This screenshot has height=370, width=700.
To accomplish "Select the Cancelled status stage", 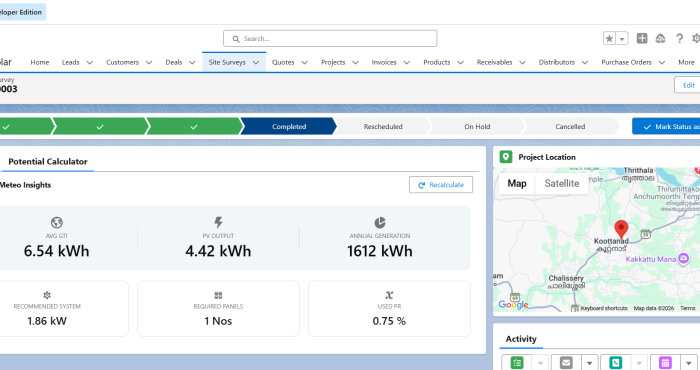I will [x=570, y=127].
